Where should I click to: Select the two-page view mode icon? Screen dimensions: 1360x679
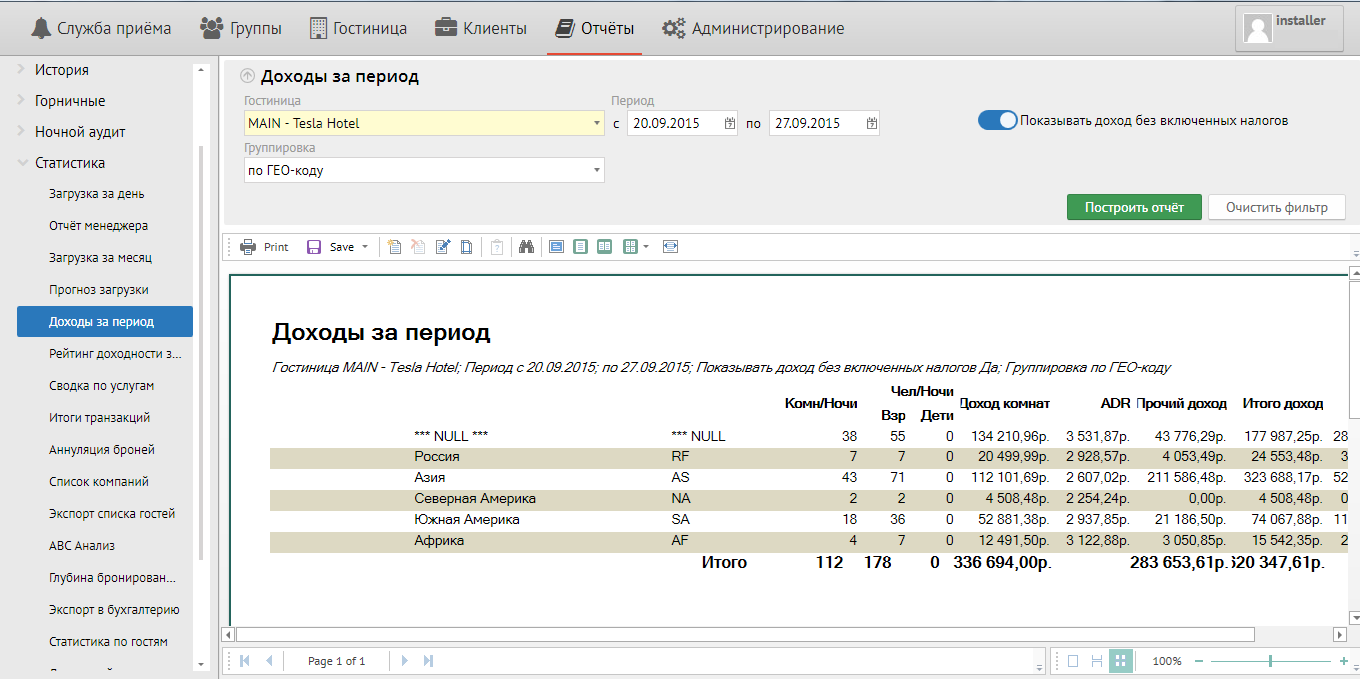click(604, 247)
